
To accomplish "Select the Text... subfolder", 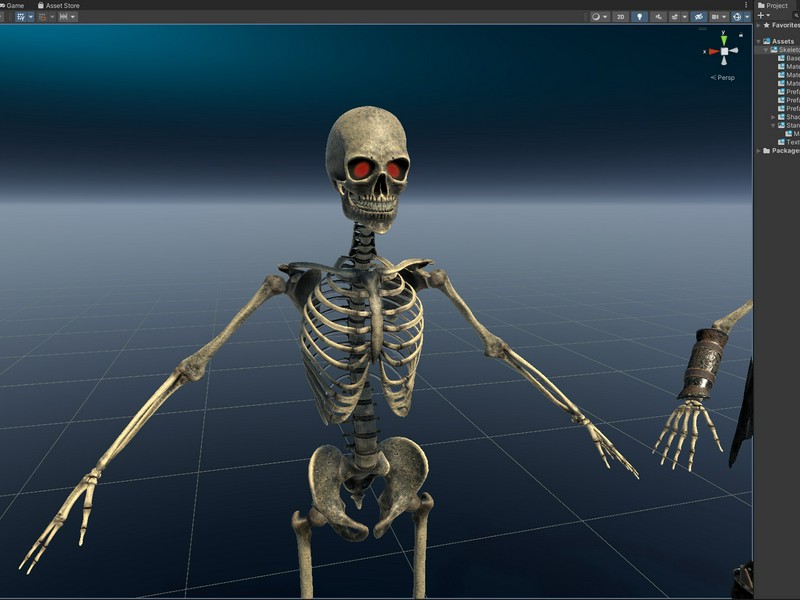I will [789, 142].
